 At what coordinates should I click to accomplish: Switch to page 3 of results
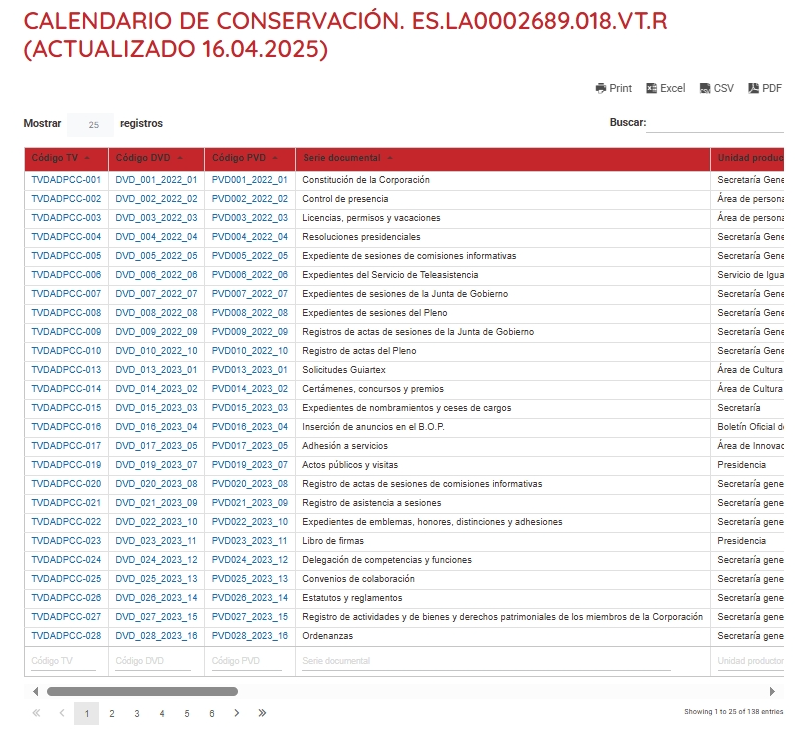[137, 713]
